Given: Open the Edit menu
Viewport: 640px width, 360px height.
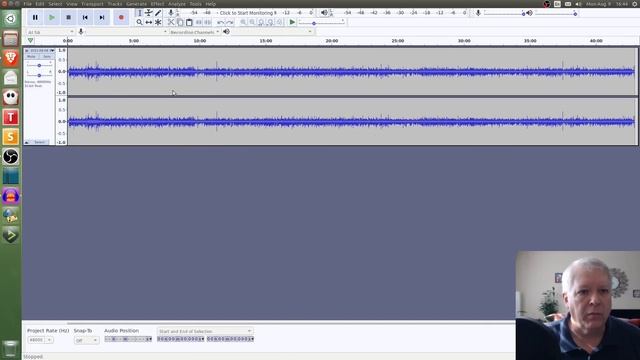Looking at the screenshot, I should point(40,4).
